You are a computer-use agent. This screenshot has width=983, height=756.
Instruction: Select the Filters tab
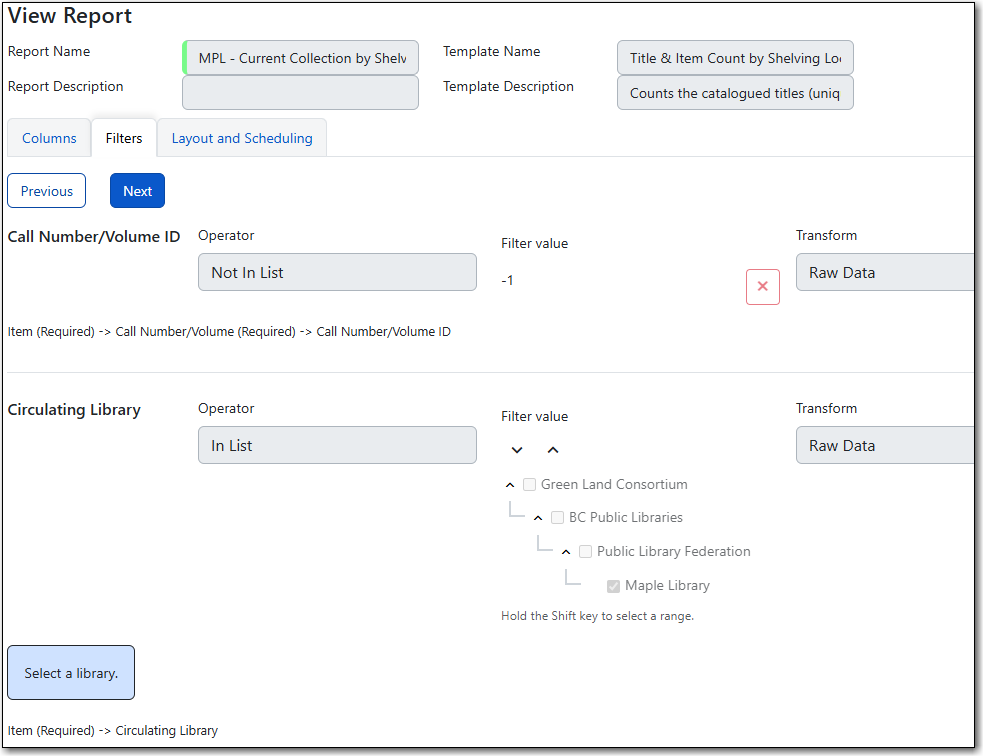coord(124,138)
